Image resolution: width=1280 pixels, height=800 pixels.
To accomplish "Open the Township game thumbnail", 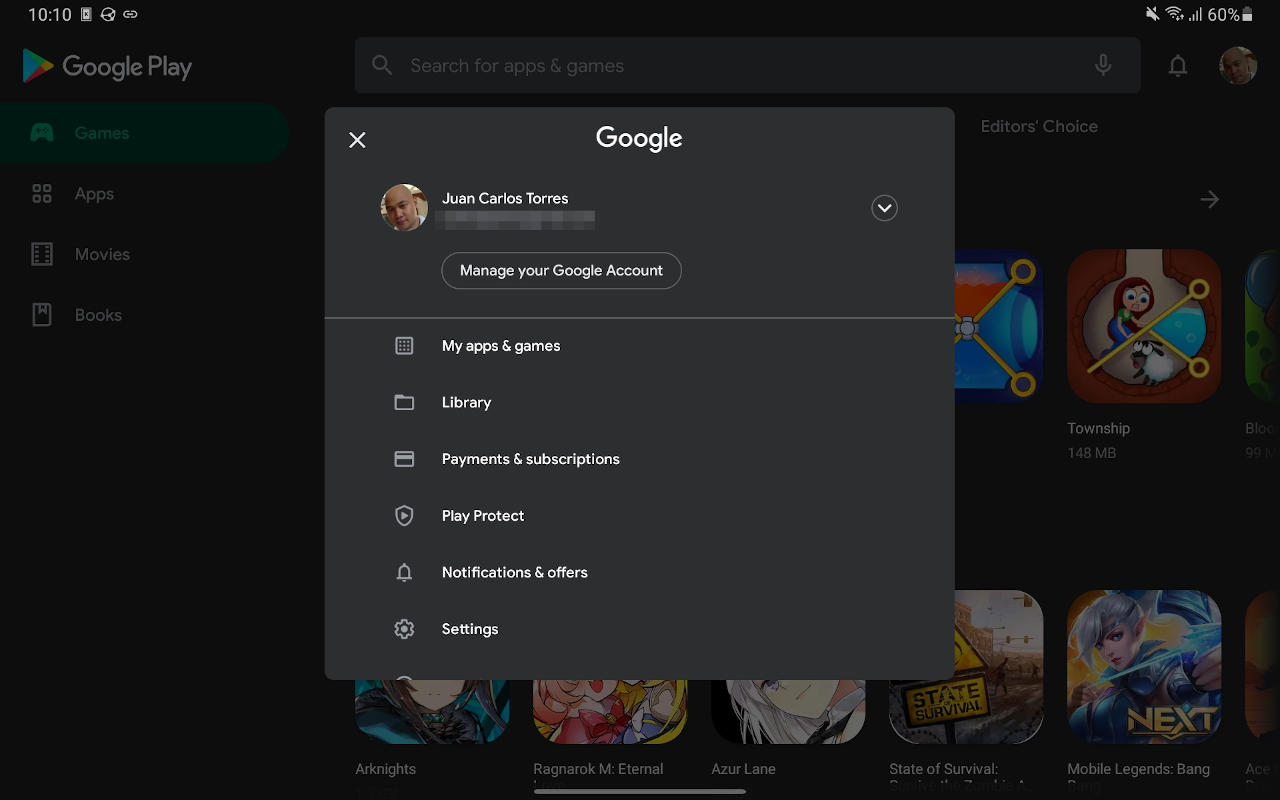I will (1144, 326).
